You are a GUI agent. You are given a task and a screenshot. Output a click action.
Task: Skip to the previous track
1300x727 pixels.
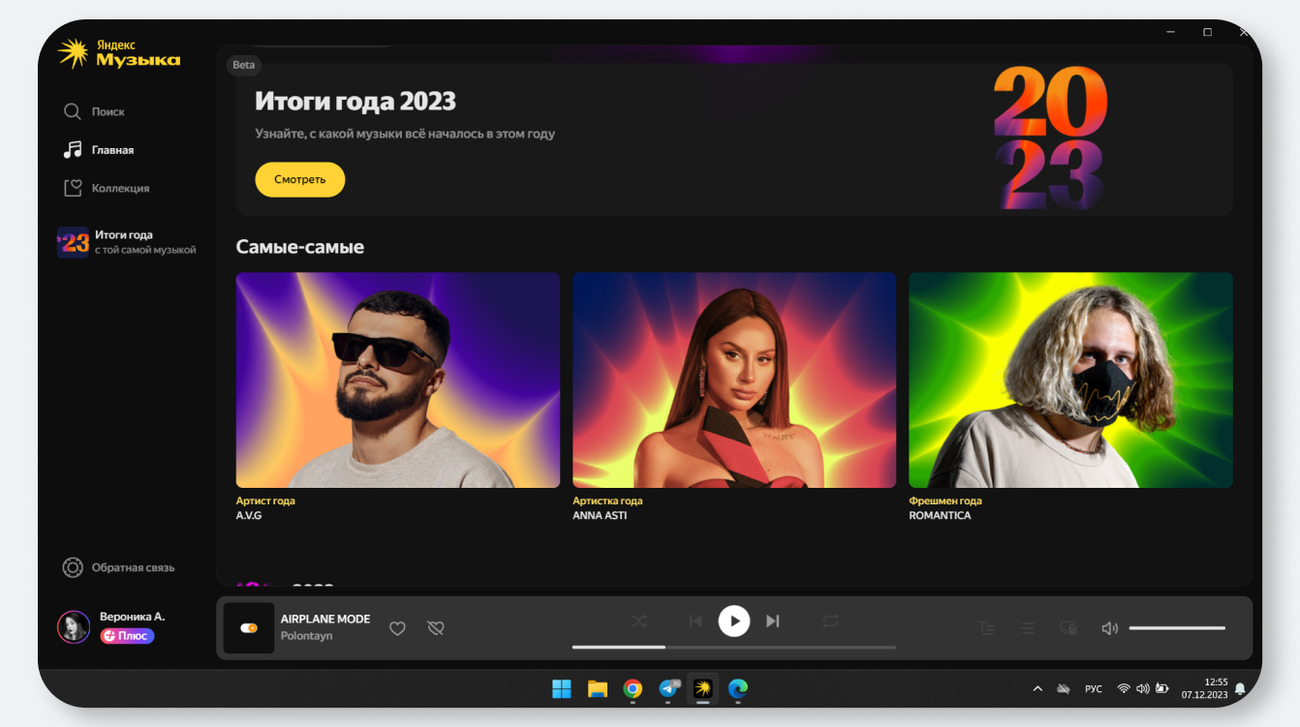695,621
